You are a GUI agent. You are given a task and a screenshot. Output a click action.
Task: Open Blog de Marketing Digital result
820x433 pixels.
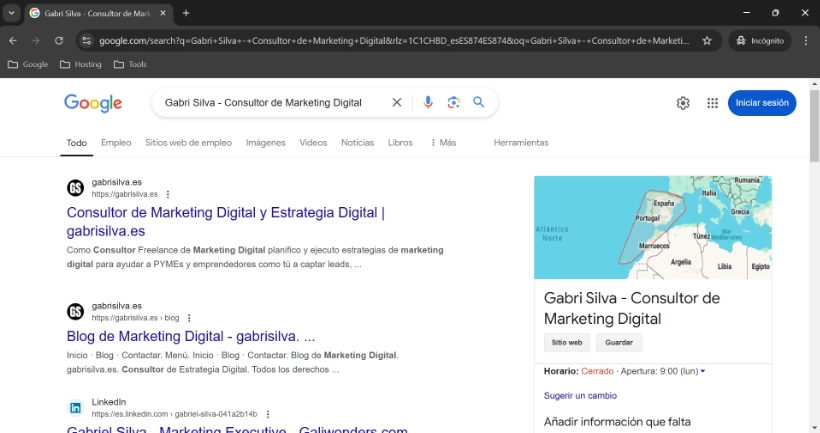pyautogui.click(x=191, y=336)
